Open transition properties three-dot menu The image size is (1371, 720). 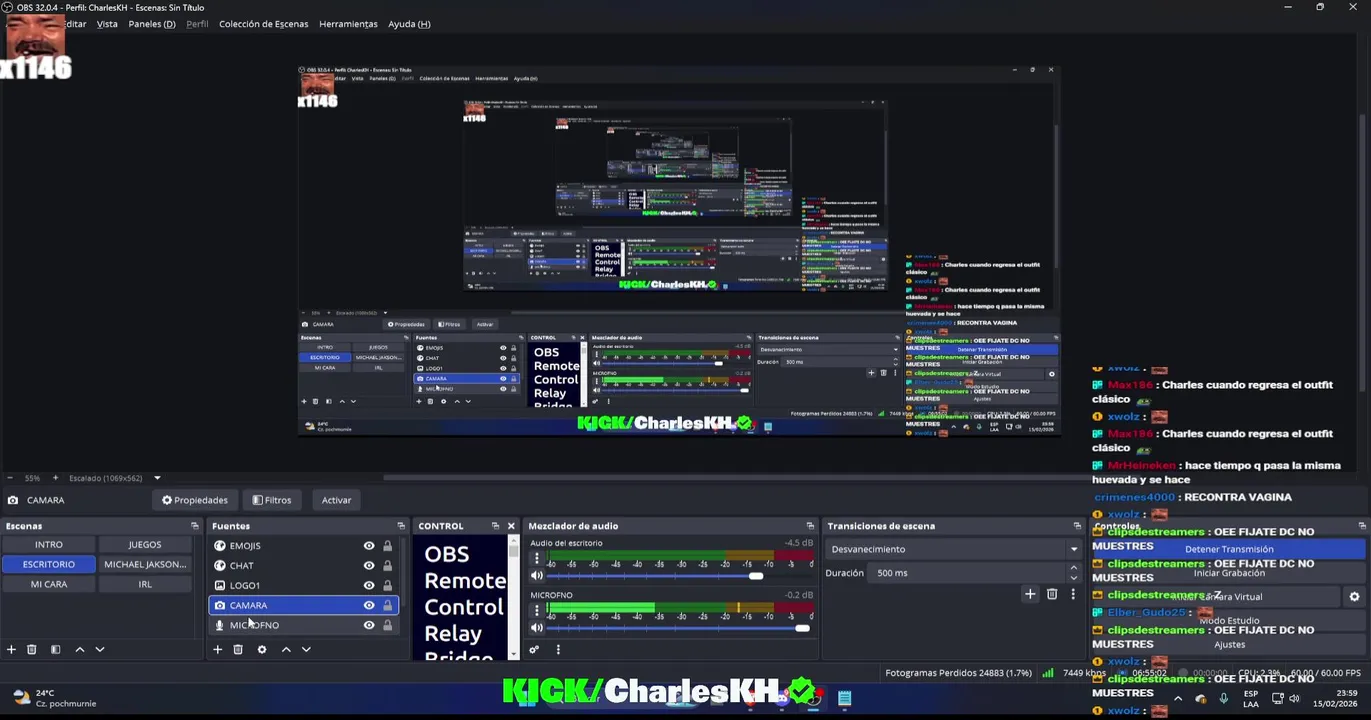(x=1073, y=594)
